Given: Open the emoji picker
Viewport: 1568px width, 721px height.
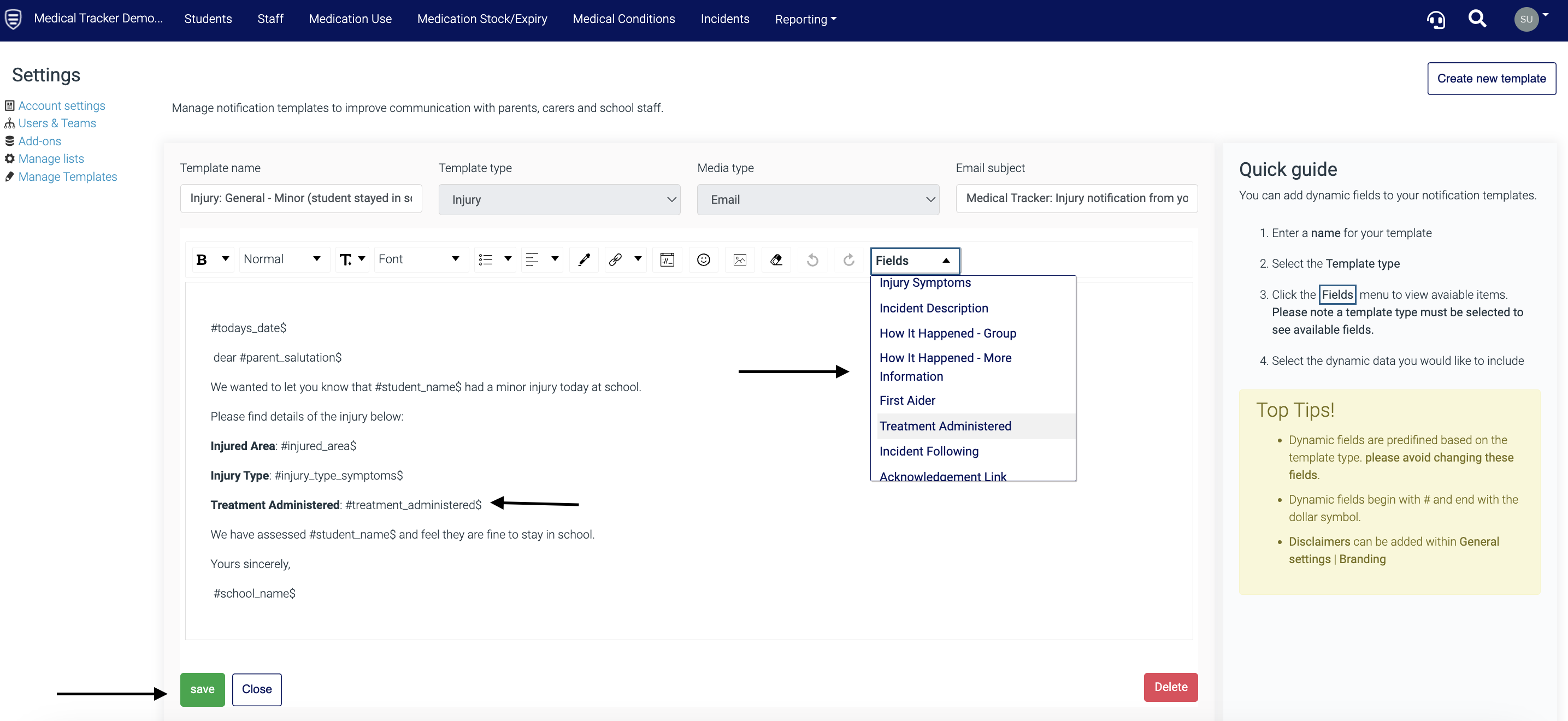Looking at the screenshot, I should click(x=703, y=259).
